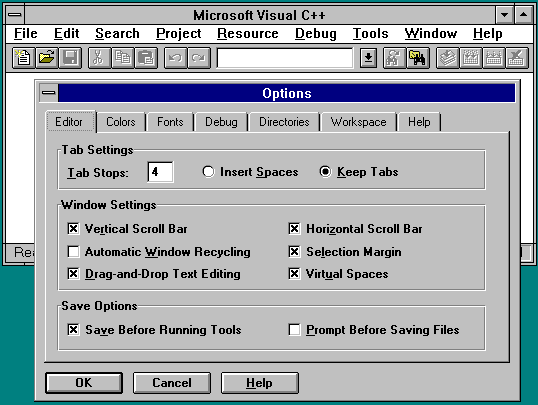Switch to the Editor tab

[x=71, y=122]
